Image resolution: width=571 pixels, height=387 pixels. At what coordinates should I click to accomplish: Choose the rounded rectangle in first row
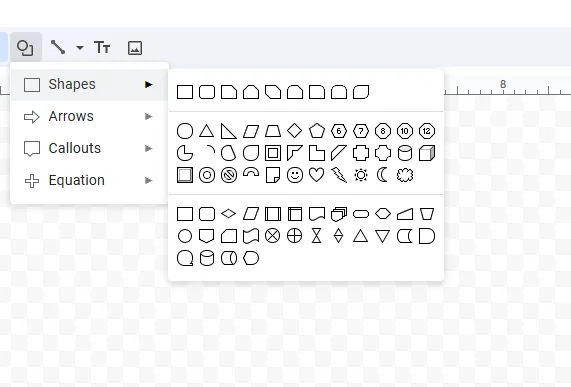(207, 92)
